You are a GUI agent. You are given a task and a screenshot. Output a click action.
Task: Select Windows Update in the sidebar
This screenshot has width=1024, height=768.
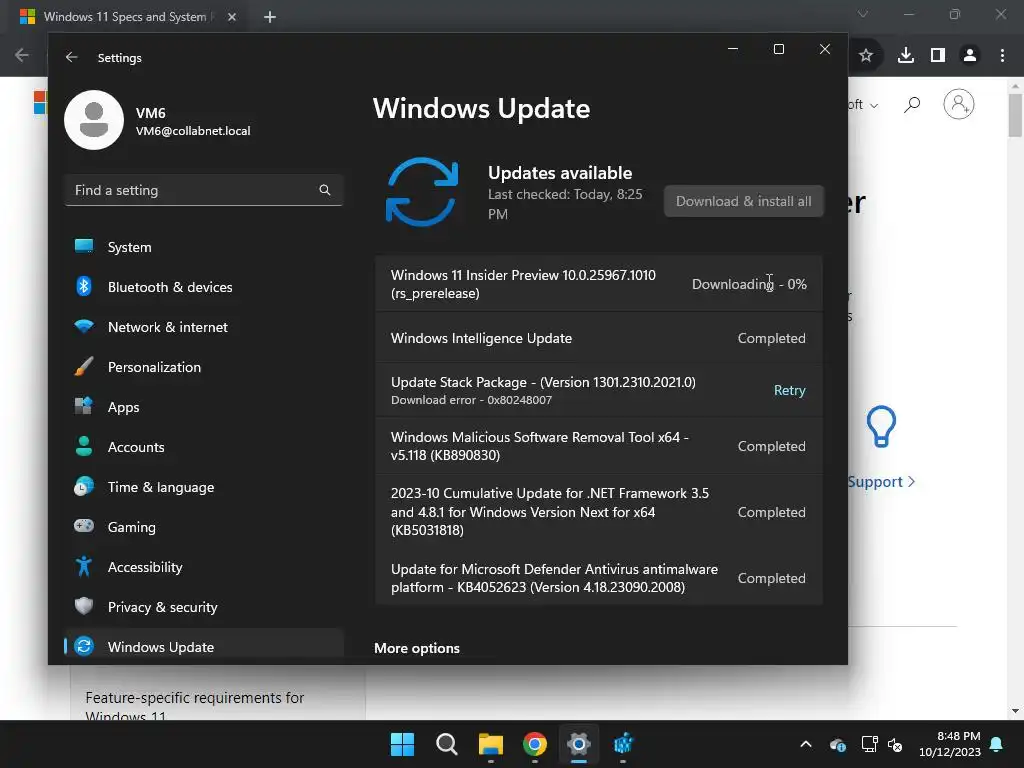pyautogui.click(x=204, y=647)
